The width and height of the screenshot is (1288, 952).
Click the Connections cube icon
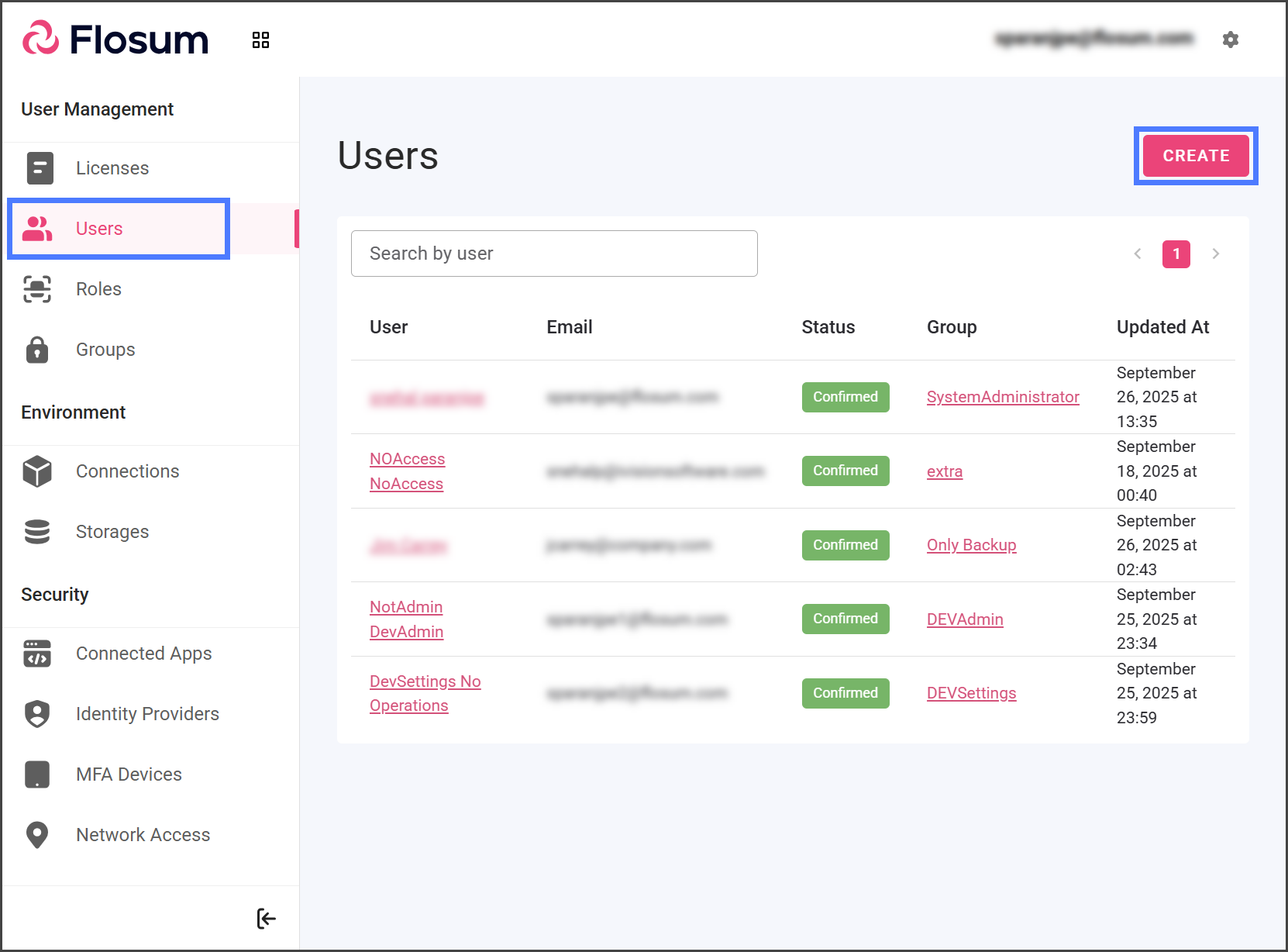click(x=37, y=471)
